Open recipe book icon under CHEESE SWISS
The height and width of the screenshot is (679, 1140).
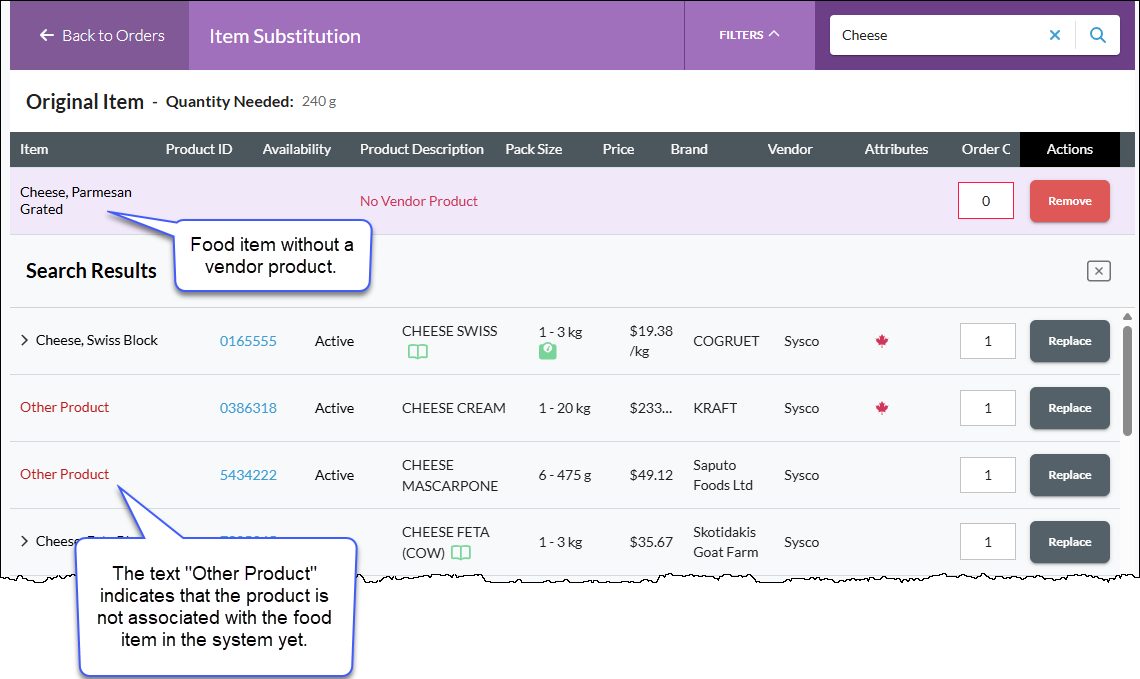418,352
